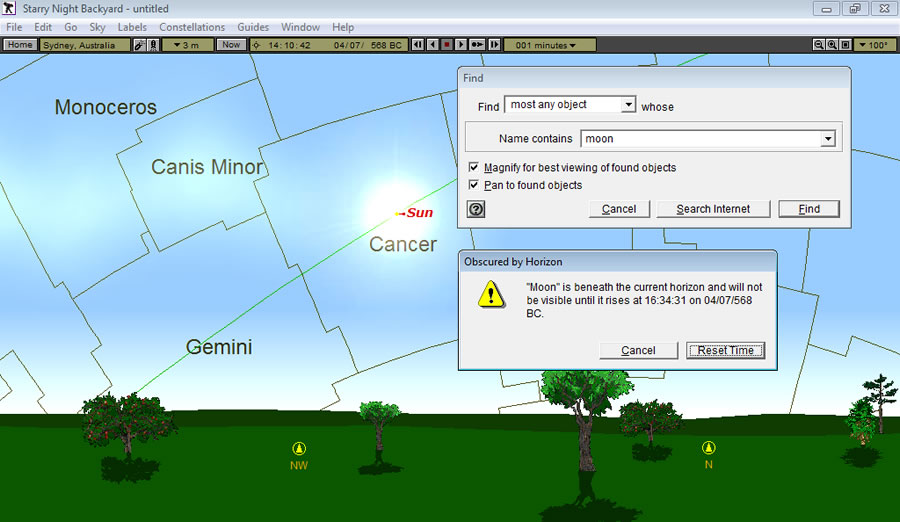900x522 pixels.
Task: Step time backward one increment
Action: (x=418, y=45)
